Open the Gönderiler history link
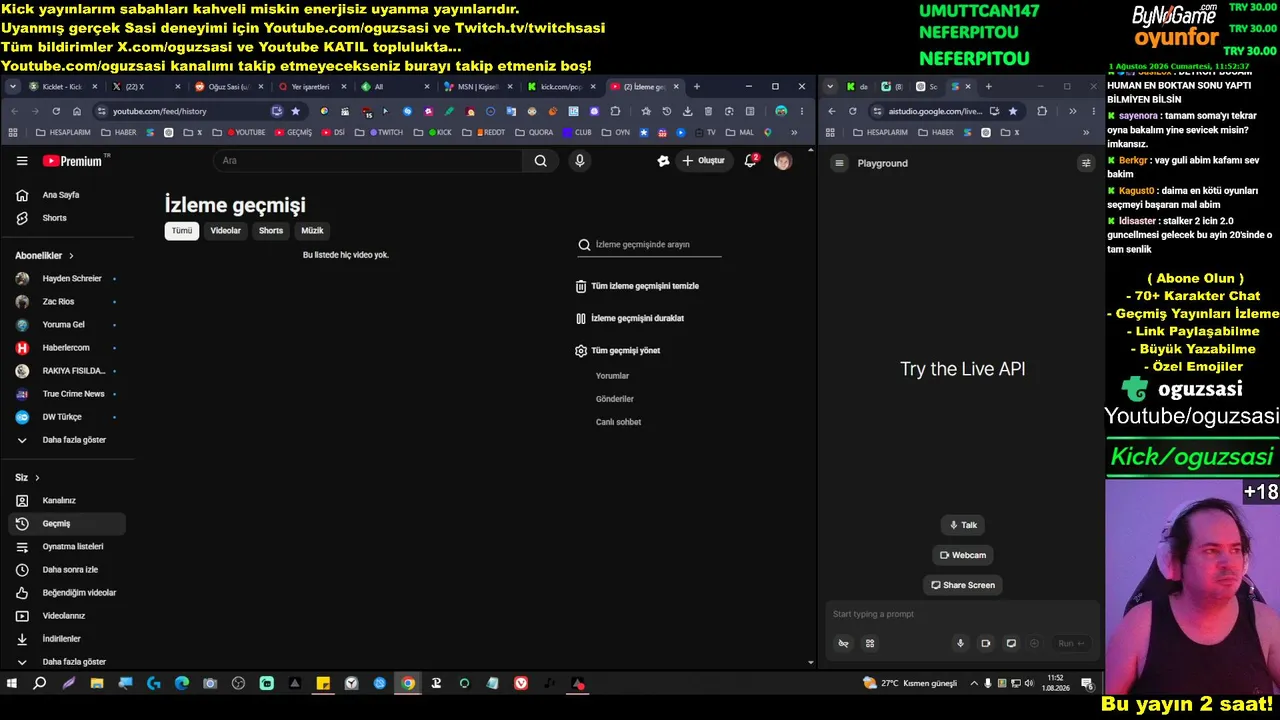The height and width of the screenshot is (720, 1280). [615, 399]
